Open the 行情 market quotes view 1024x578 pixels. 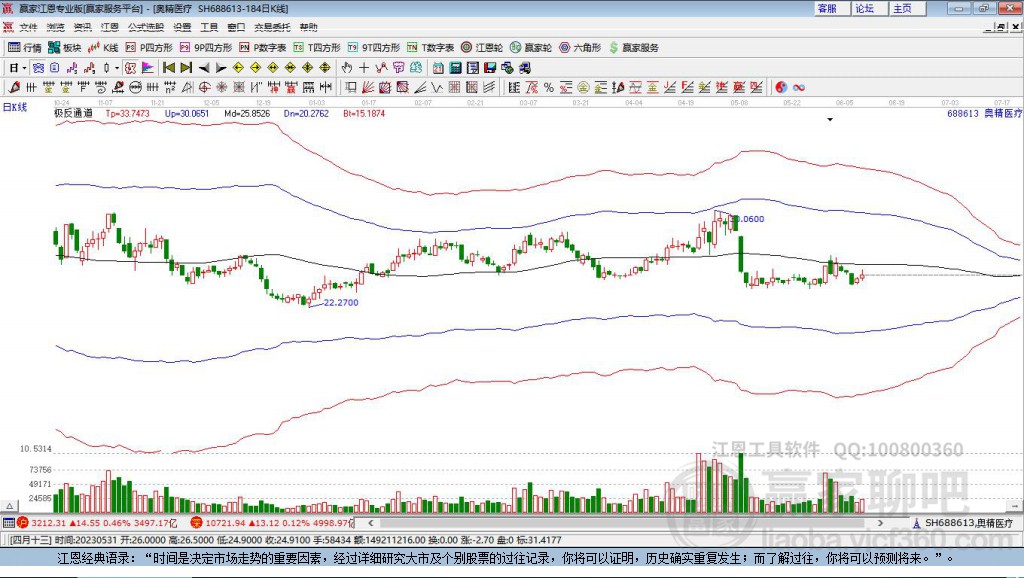25,48
